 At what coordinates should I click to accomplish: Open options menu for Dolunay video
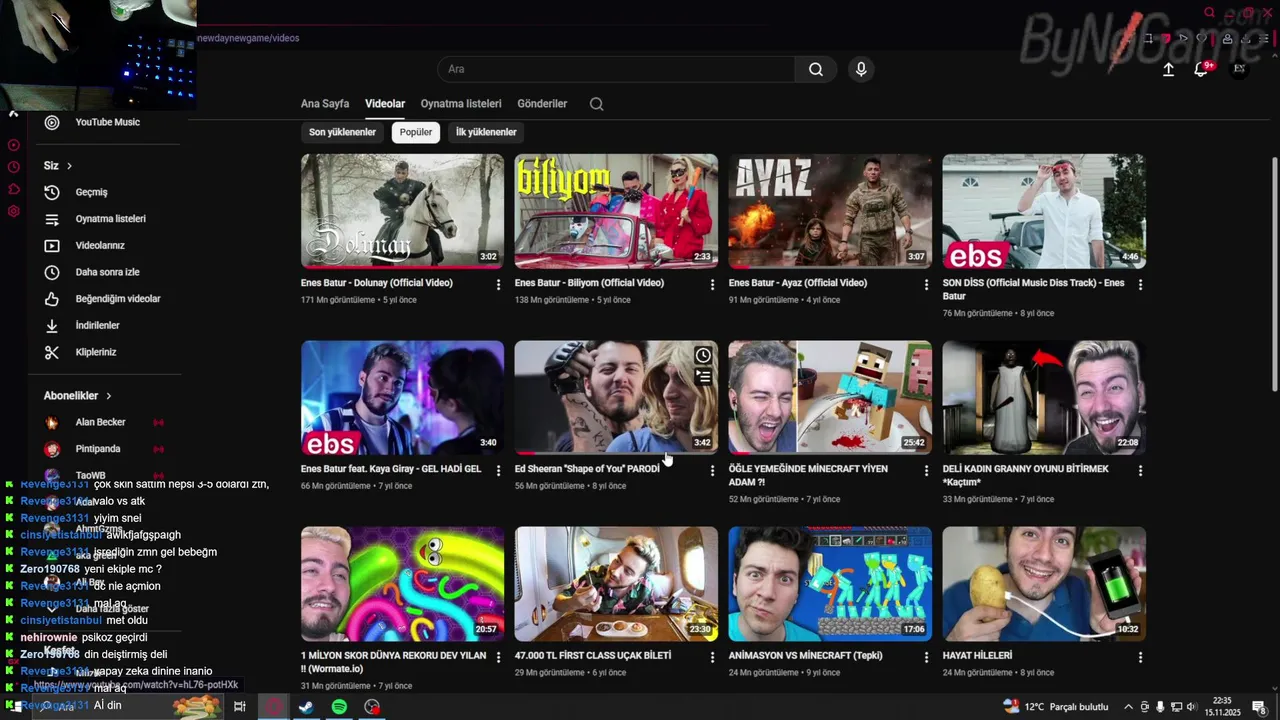498,285
